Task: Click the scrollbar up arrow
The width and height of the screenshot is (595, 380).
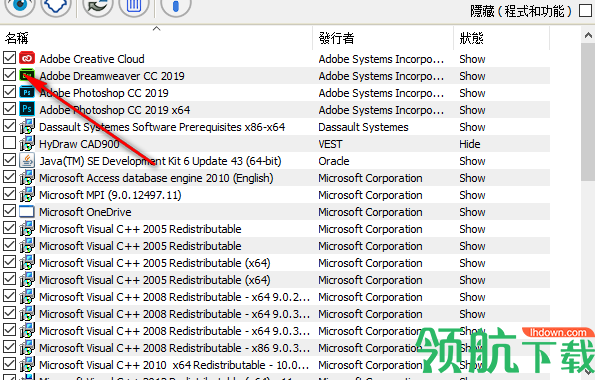Action: [x=588, y=35]
